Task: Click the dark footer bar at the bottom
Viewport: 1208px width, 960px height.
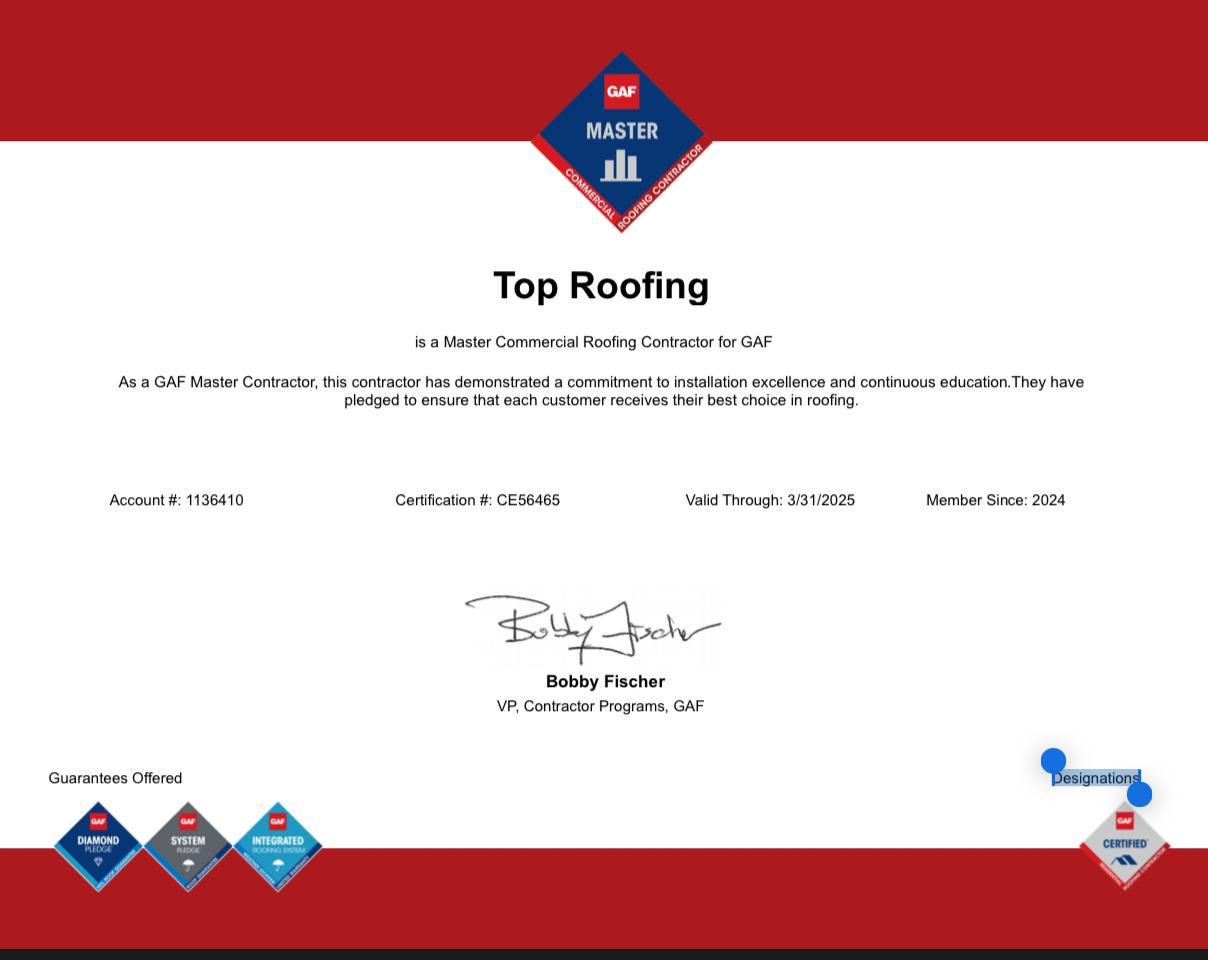Action: [x=604, y=952]
